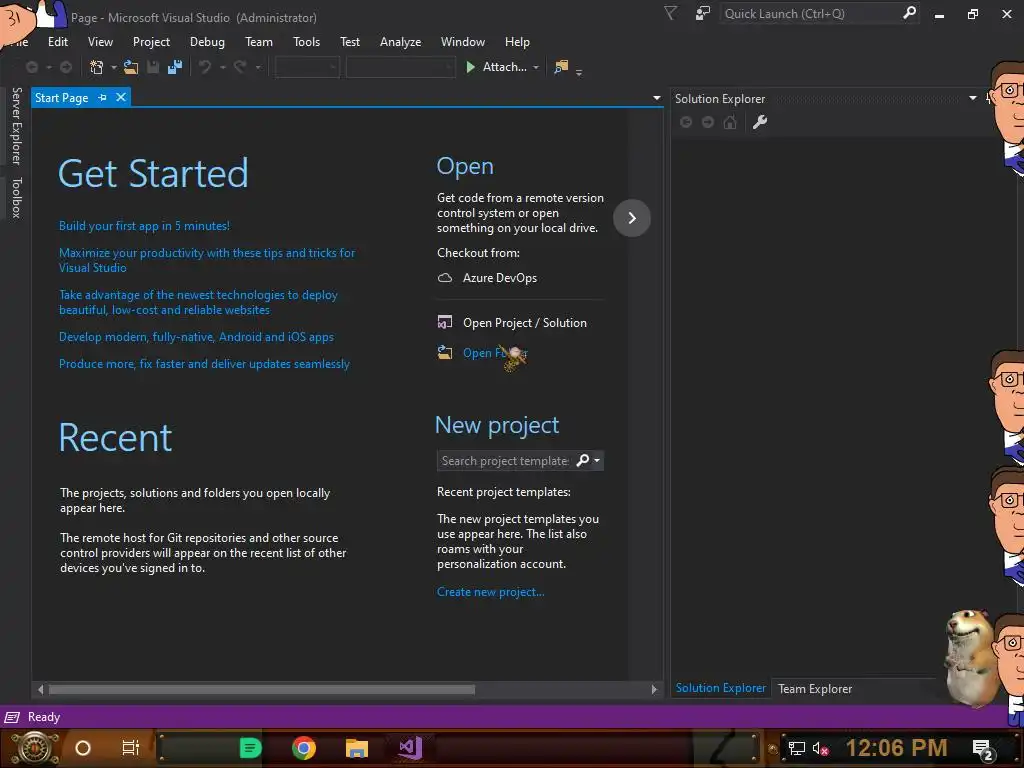
Task: Open the document tab list dropdown
Action: pyautogui.click(x=656, y=98)
